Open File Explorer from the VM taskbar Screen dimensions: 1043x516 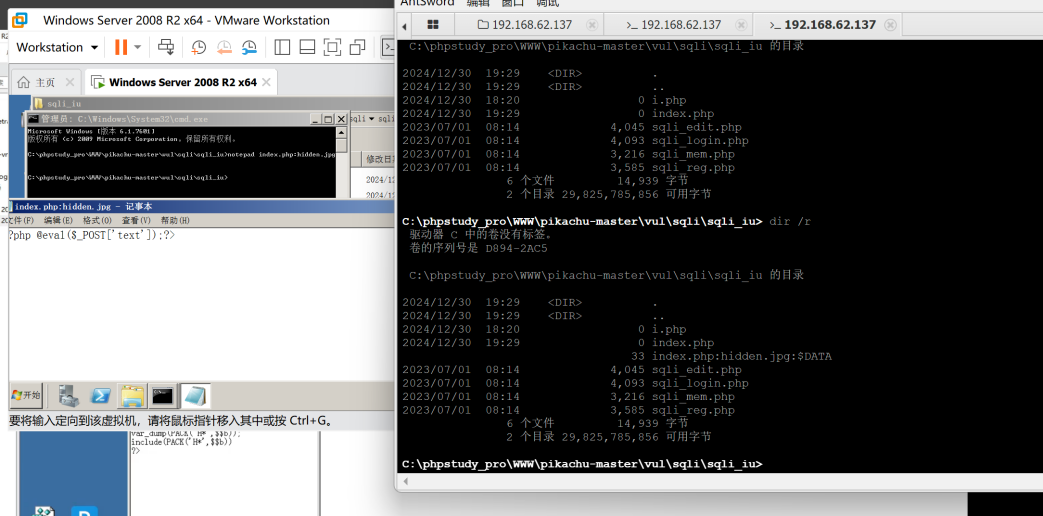coord(132,396)
